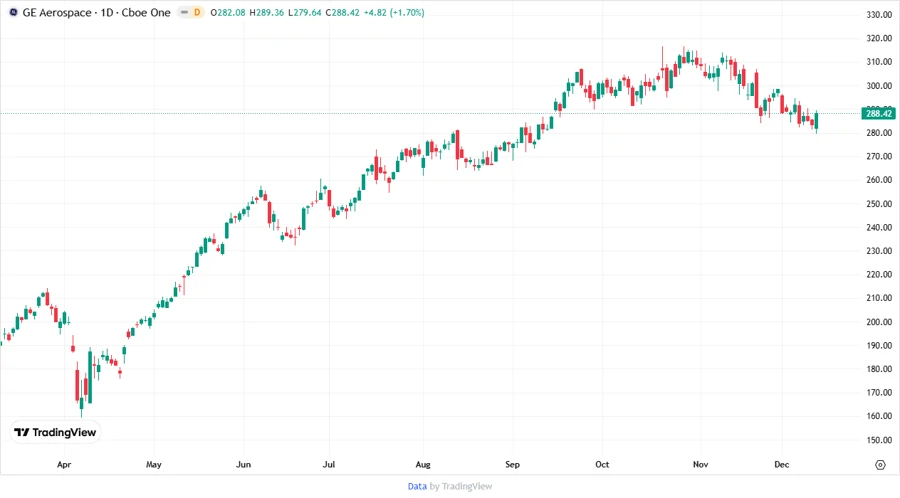The image size is (900, 498).
Task: Click the May label on time axis
Action: (x=154, y=464)
